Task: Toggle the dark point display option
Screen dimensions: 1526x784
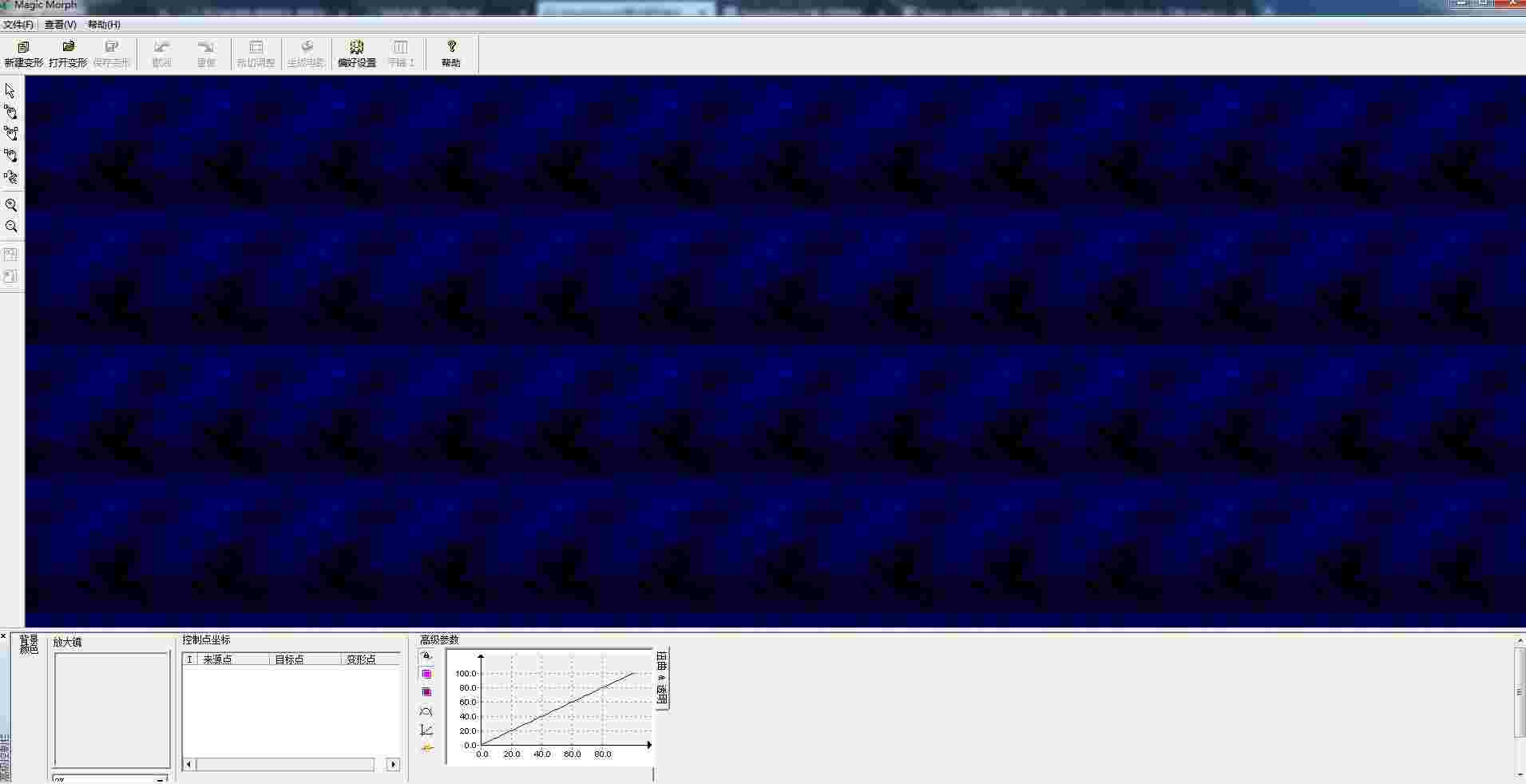Action: [x=427, y=691]
